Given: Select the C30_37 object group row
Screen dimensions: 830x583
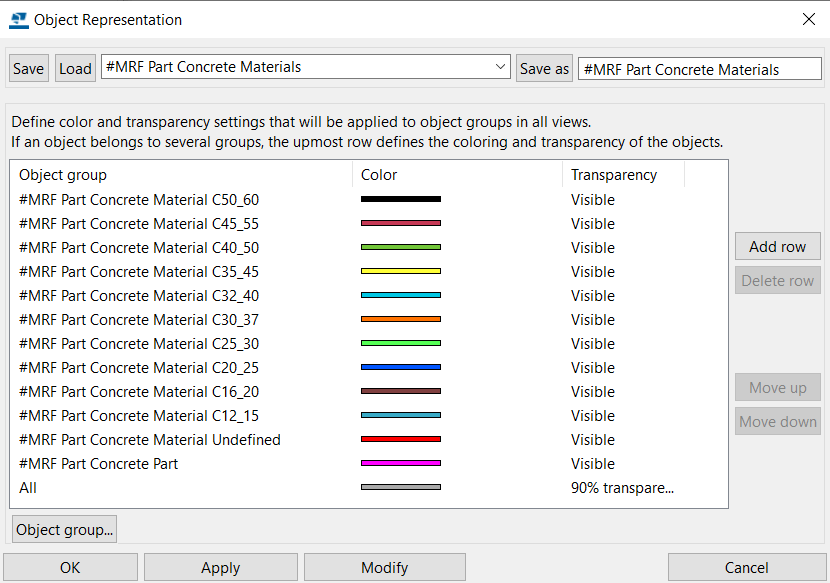Looking at the screenshot, I should pos(369,319).
